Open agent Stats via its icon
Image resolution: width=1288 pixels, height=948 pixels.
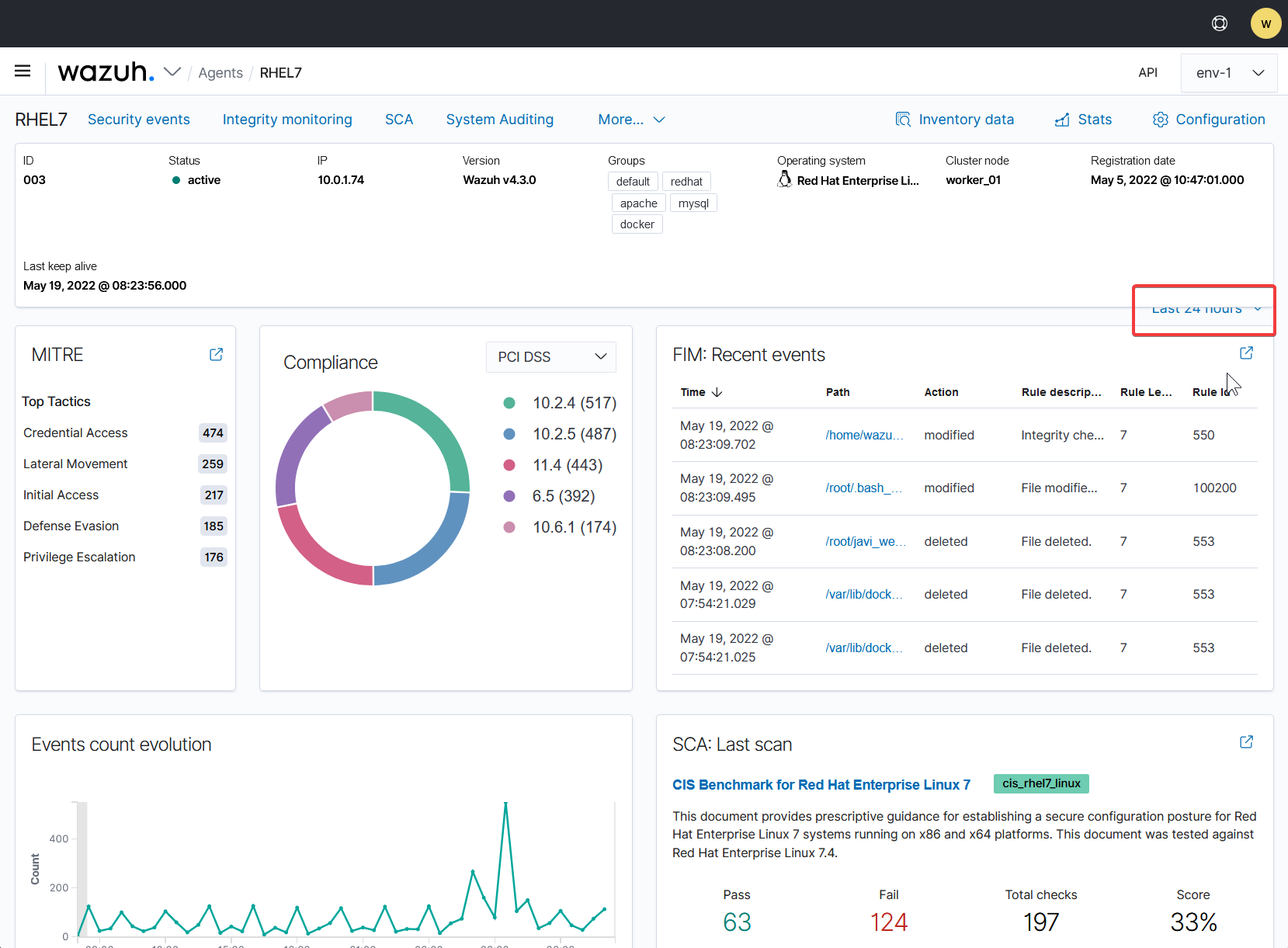1062,119
